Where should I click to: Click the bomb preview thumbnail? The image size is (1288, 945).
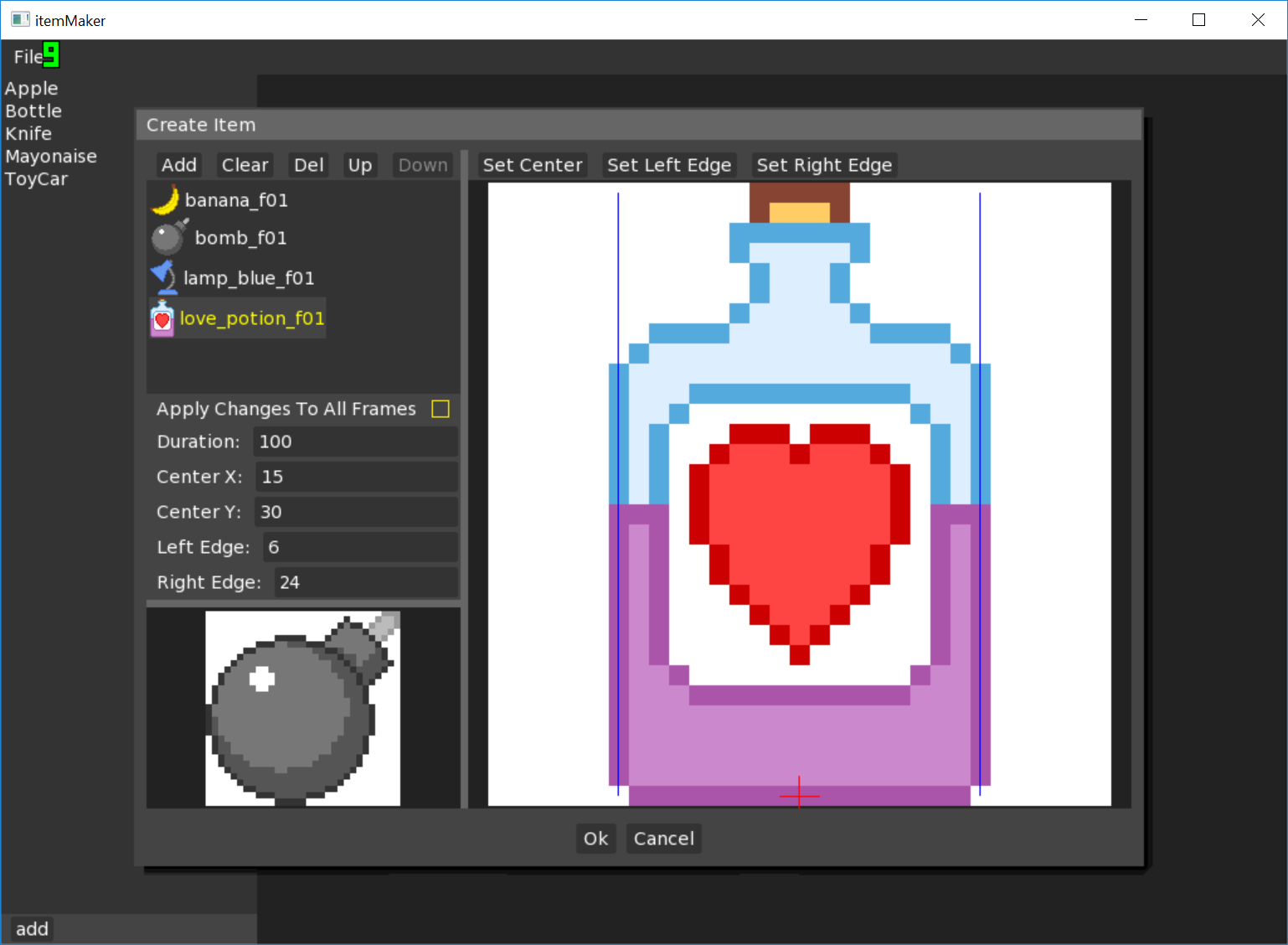pyautogui.click(x=302, y=708)
